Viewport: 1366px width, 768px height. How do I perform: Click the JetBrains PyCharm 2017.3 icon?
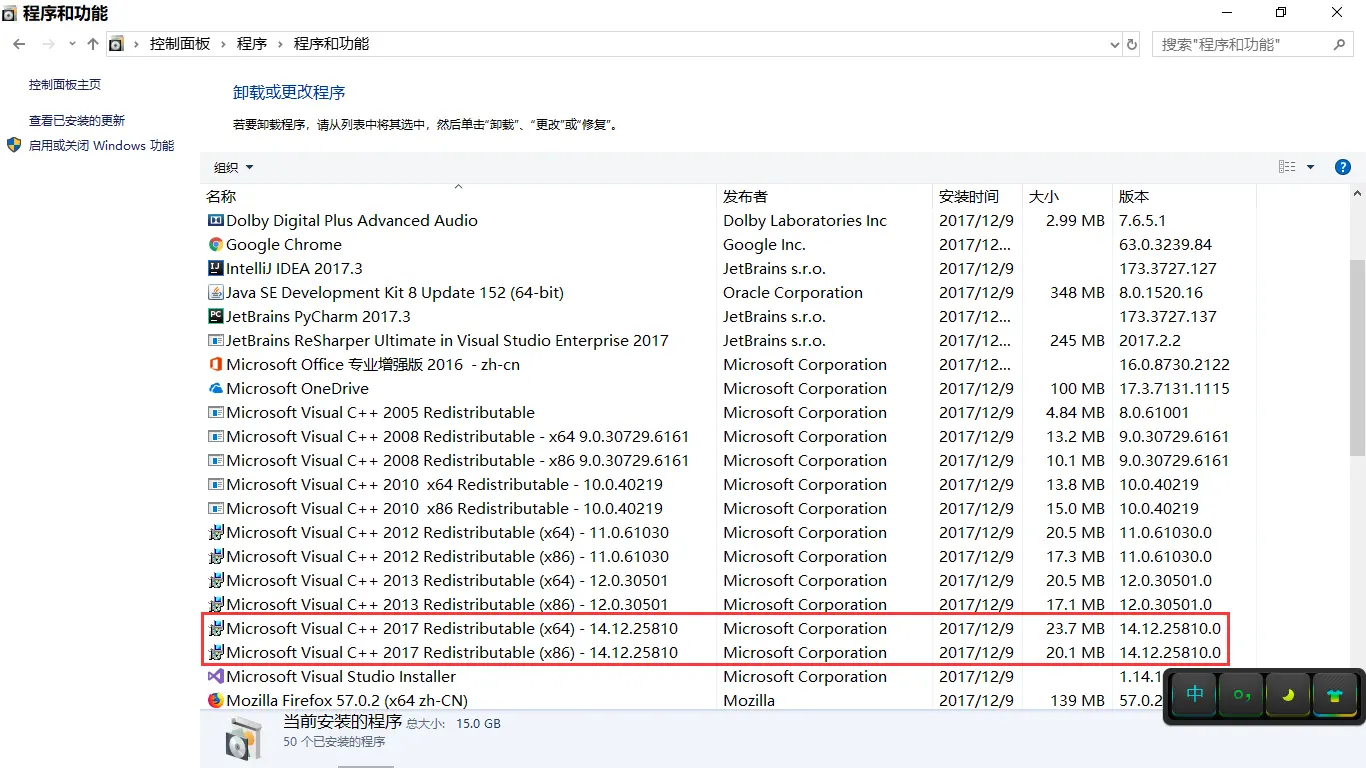point(215,316)
